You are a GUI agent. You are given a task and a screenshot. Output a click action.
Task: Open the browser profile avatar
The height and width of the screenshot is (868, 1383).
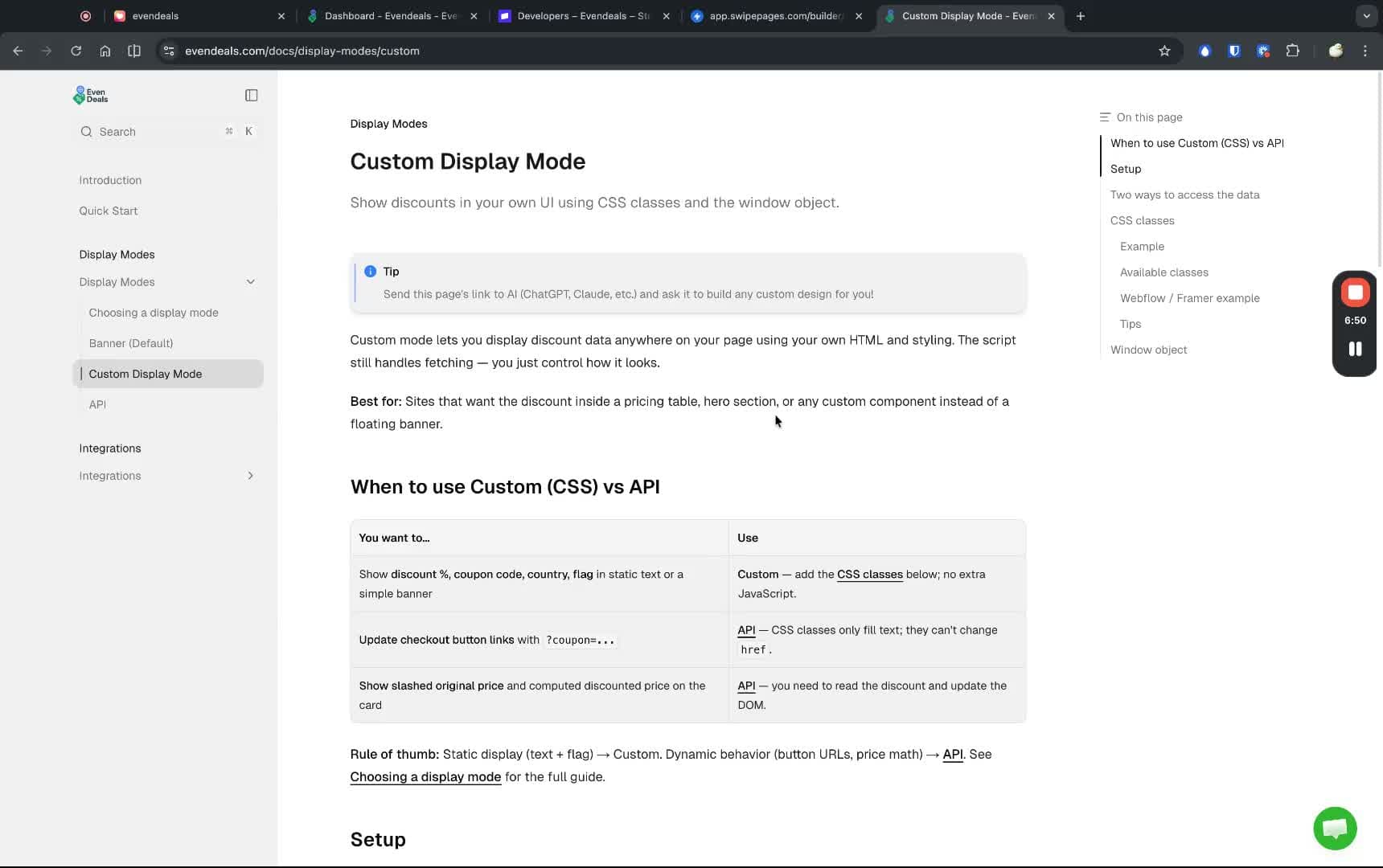1336,51
